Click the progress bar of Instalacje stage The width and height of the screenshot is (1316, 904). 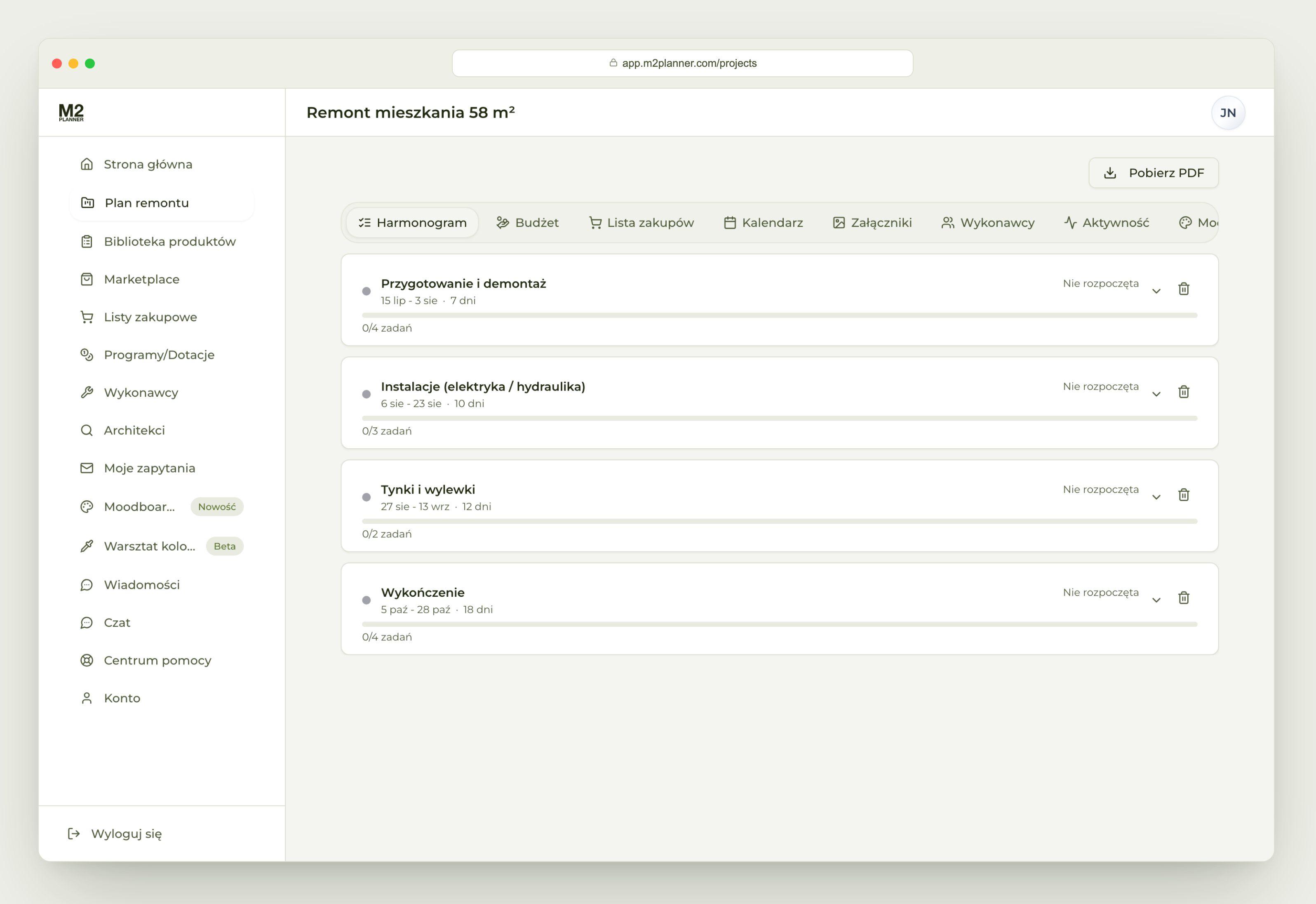click(779, 418)
